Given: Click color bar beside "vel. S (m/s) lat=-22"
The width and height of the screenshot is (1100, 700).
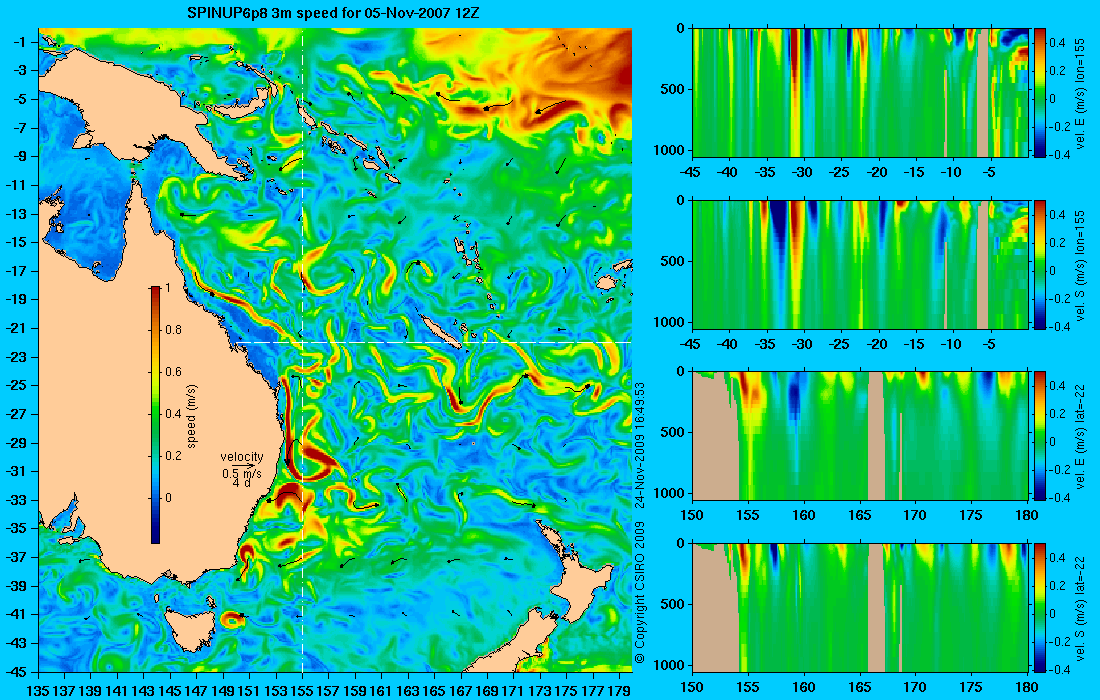Looking at the screenshot, I should tap(1039, 607).
